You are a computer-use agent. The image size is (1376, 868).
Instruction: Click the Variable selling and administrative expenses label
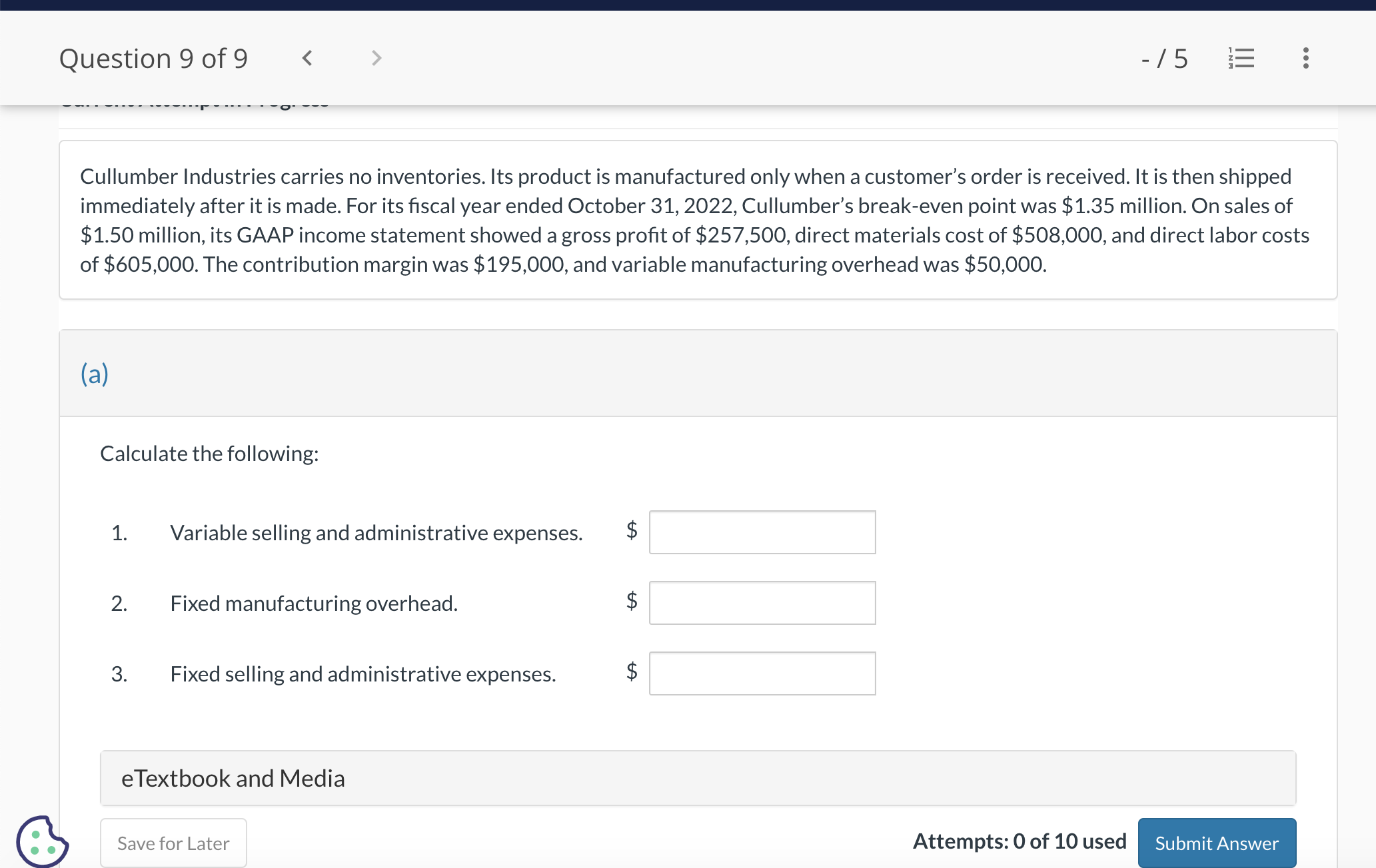376,533
